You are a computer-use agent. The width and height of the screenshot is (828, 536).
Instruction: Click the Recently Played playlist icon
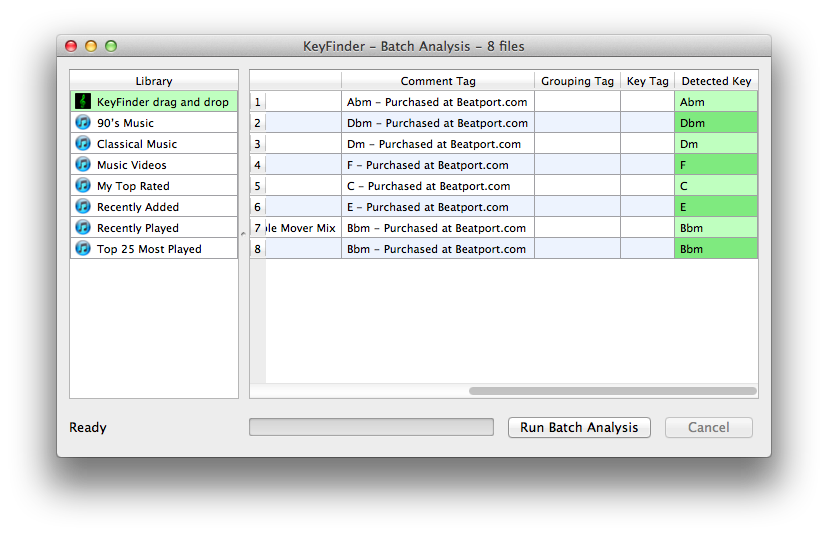coord(84,228)
